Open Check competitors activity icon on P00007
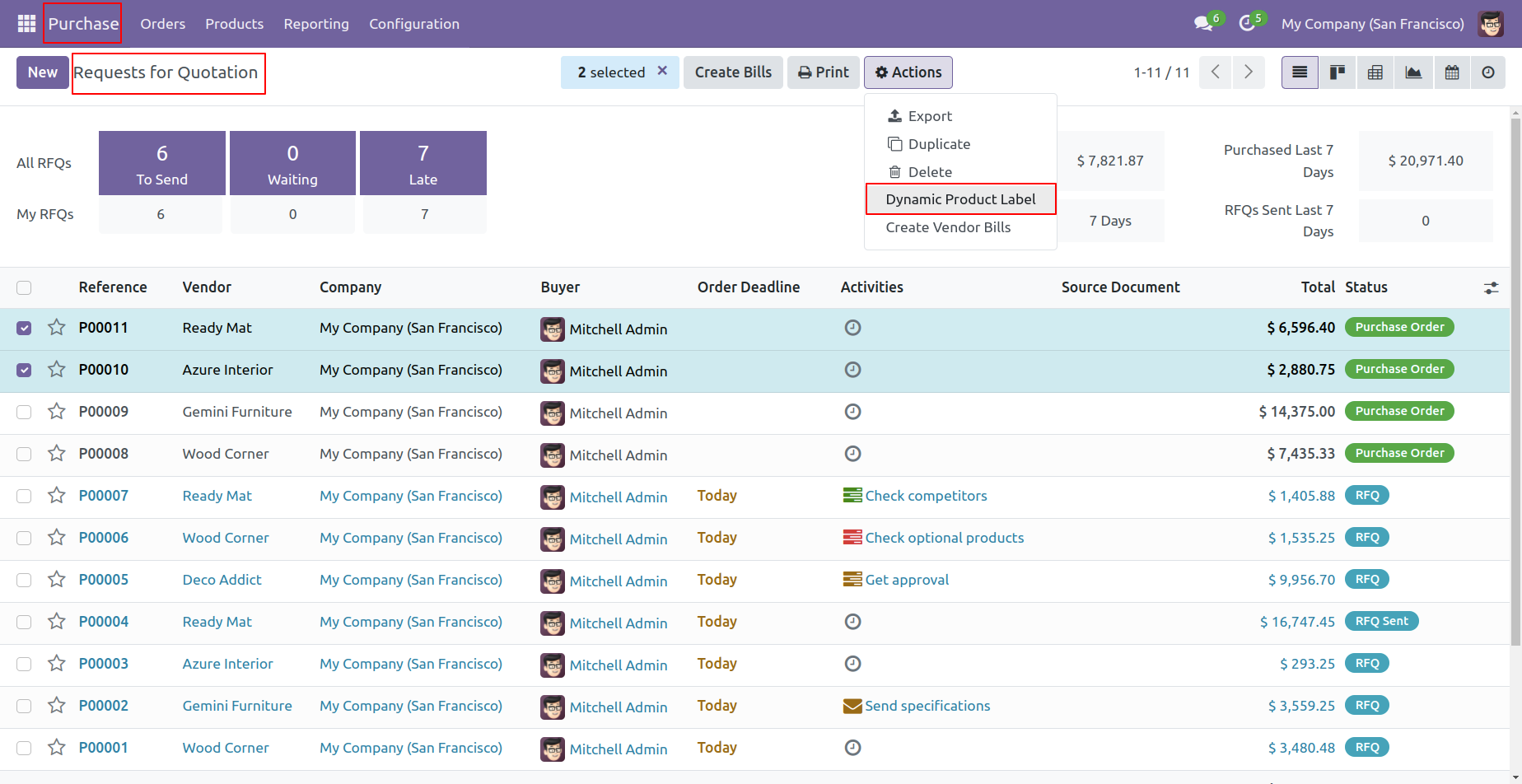1522x784 pixels. [852, 496]
